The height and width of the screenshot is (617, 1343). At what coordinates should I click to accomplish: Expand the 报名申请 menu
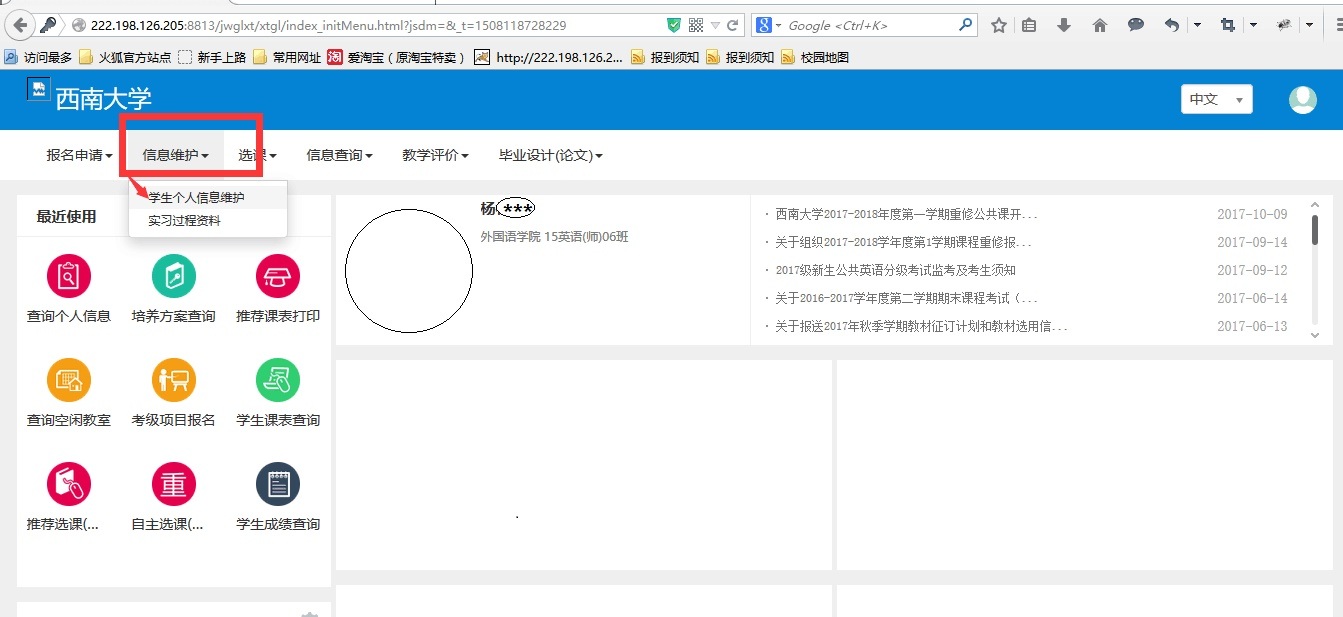79,155
